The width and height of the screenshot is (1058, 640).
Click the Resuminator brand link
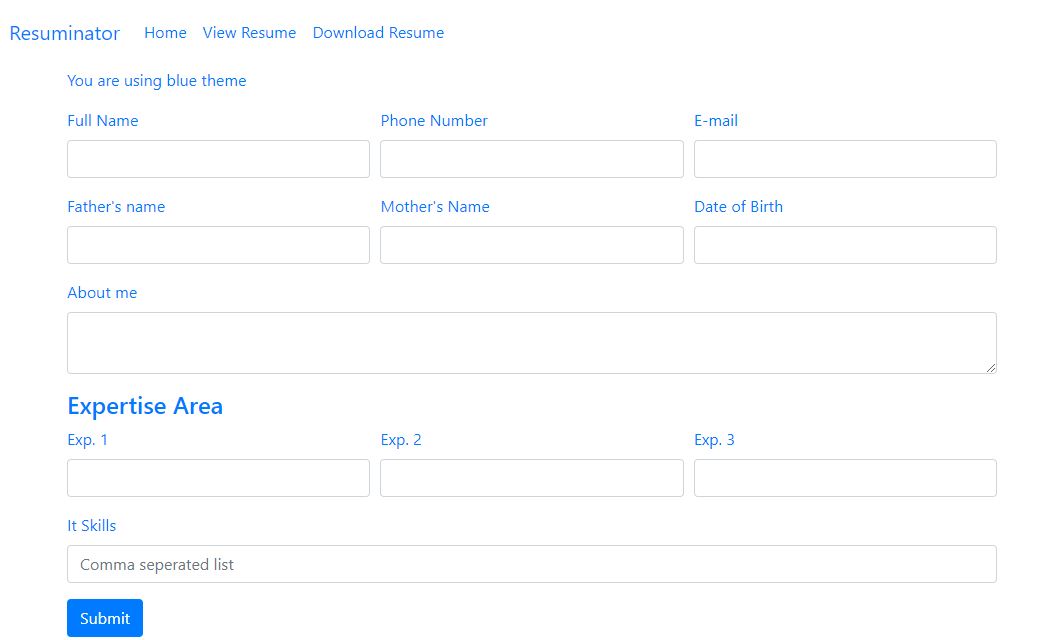click(x=64, y=33)
